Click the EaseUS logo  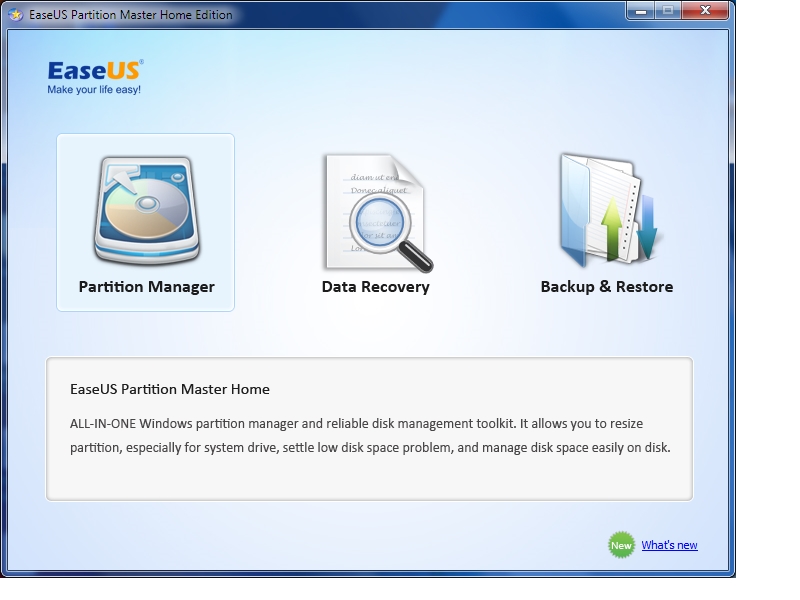tap(96, 70)
